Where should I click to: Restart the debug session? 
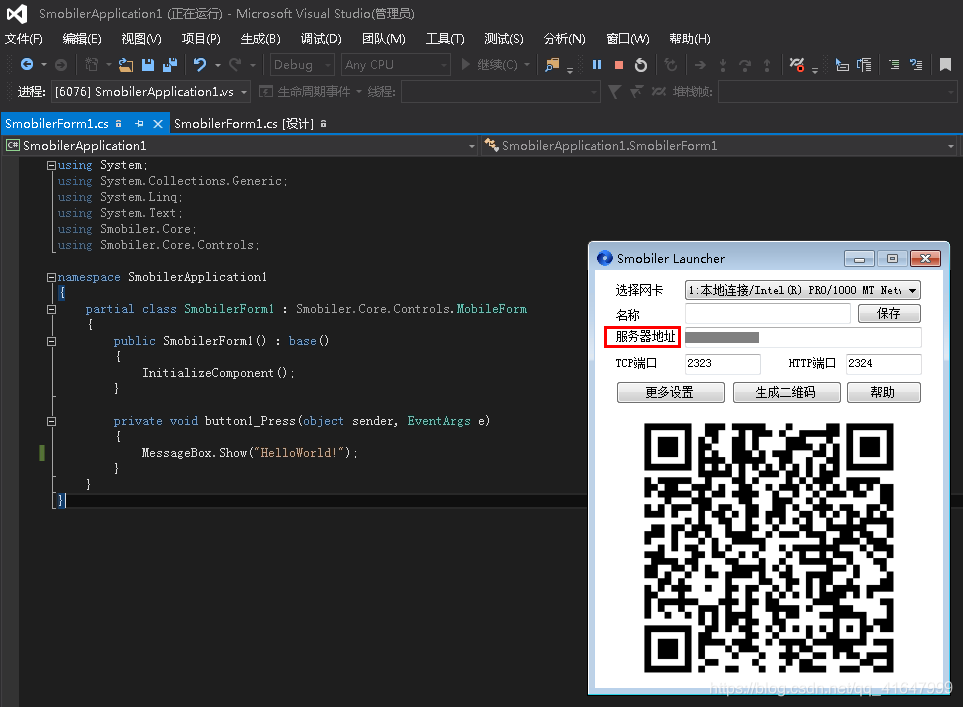click(x=641, y=65)
